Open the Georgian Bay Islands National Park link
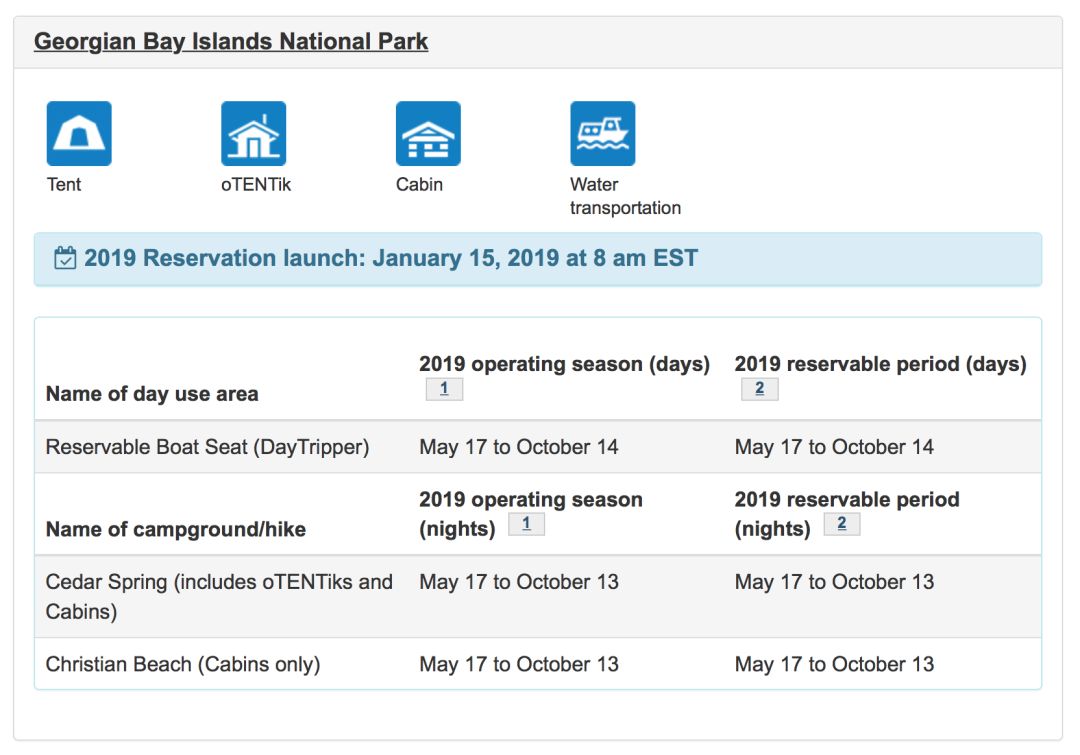Screen dimensions: 1080x755 coord(231,41)
